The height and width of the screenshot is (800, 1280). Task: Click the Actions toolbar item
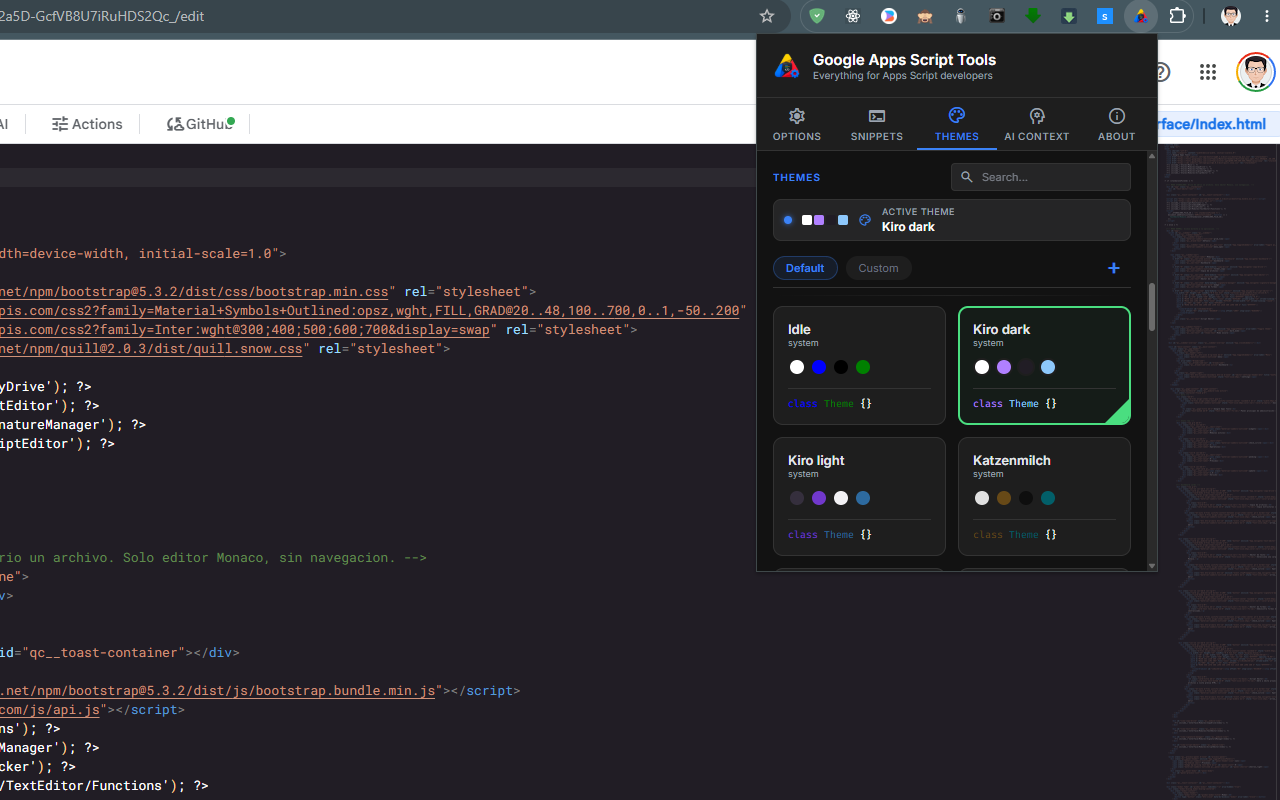87,124
